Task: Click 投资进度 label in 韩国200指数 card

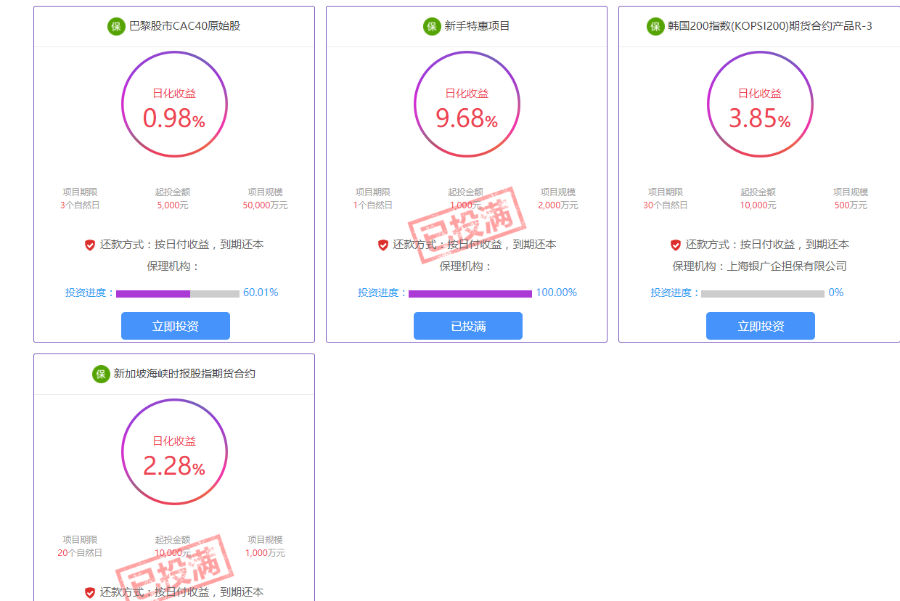Action: (674, 293)
